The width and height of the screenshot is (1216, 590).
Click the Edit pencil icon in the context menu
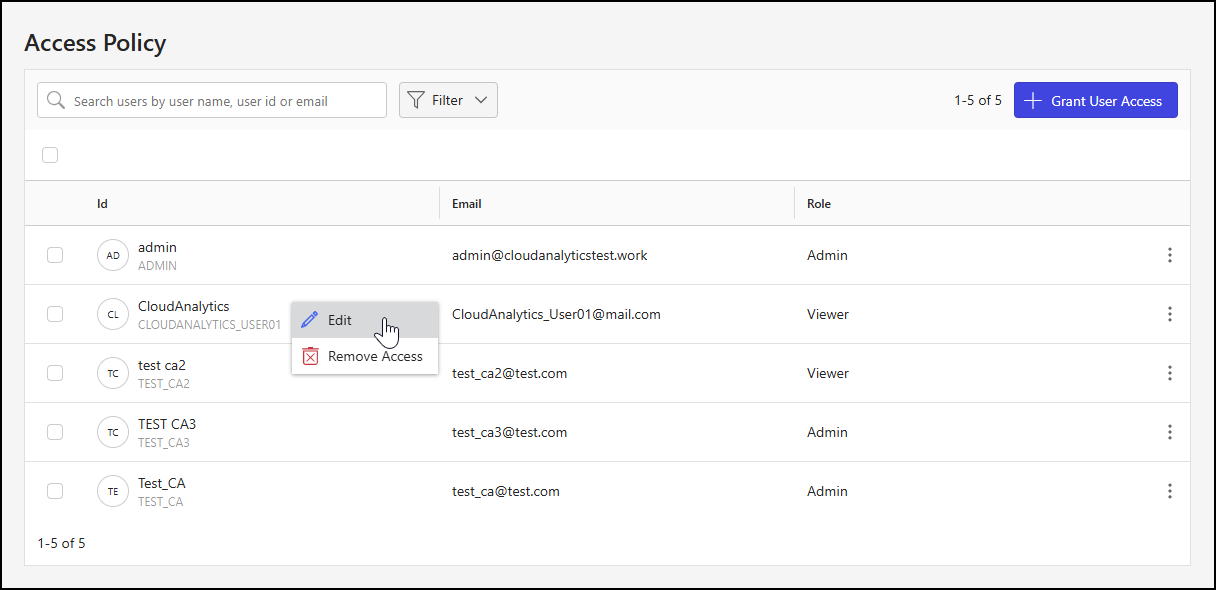309,319
